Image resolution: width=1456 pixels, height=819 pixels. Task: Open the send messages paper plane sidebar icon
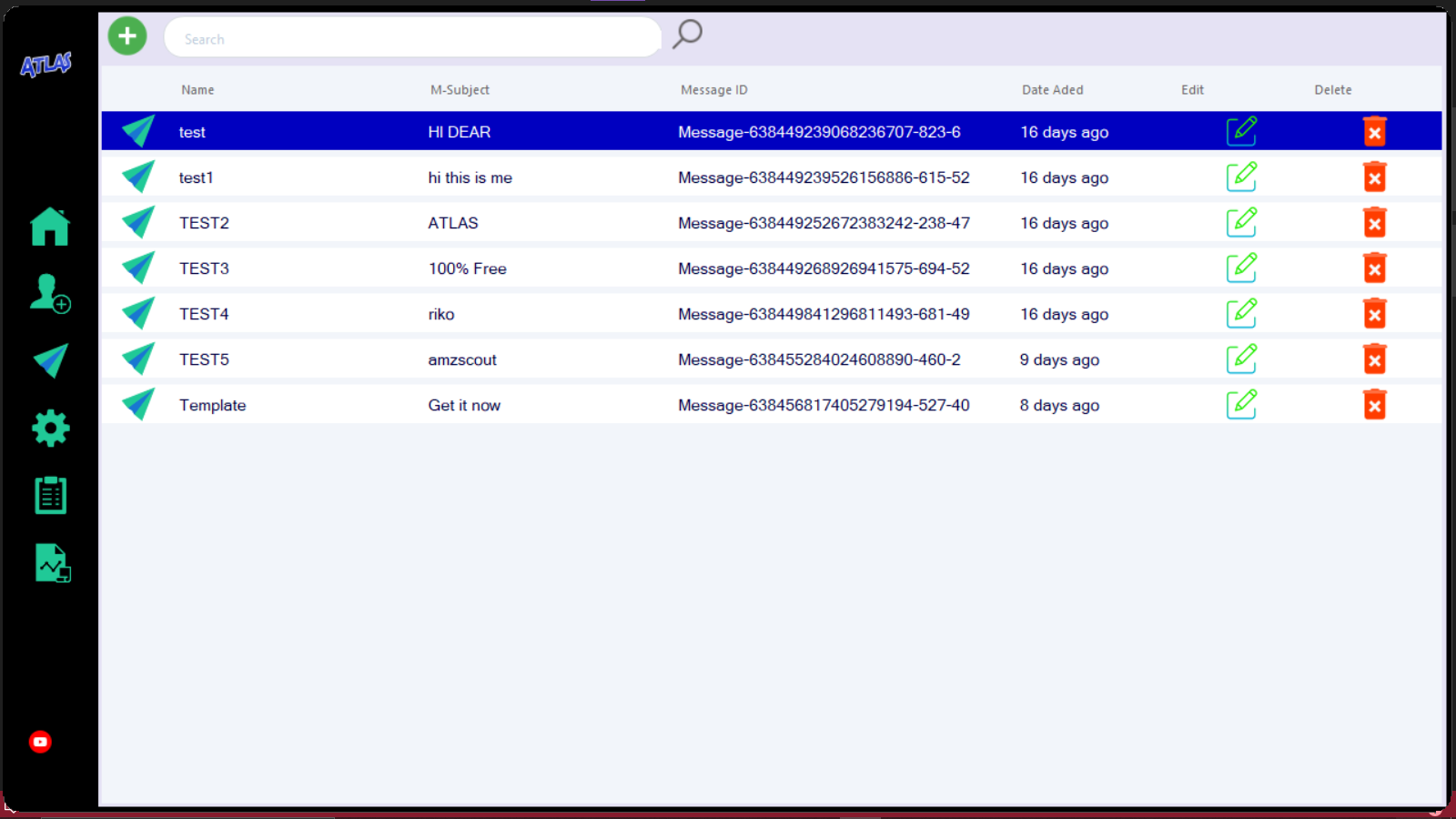coord(49,360)
